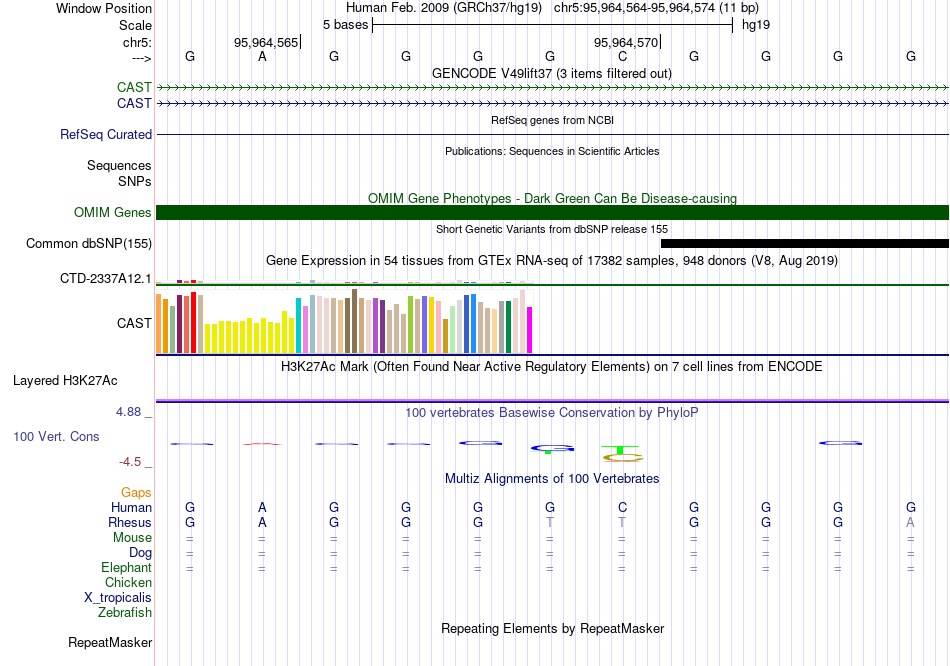The width and height of the screenshot is (950, 666).
Task: Click the green T PhyloP conservation logo
Action: pyautogui.click(x=620, y=449)
